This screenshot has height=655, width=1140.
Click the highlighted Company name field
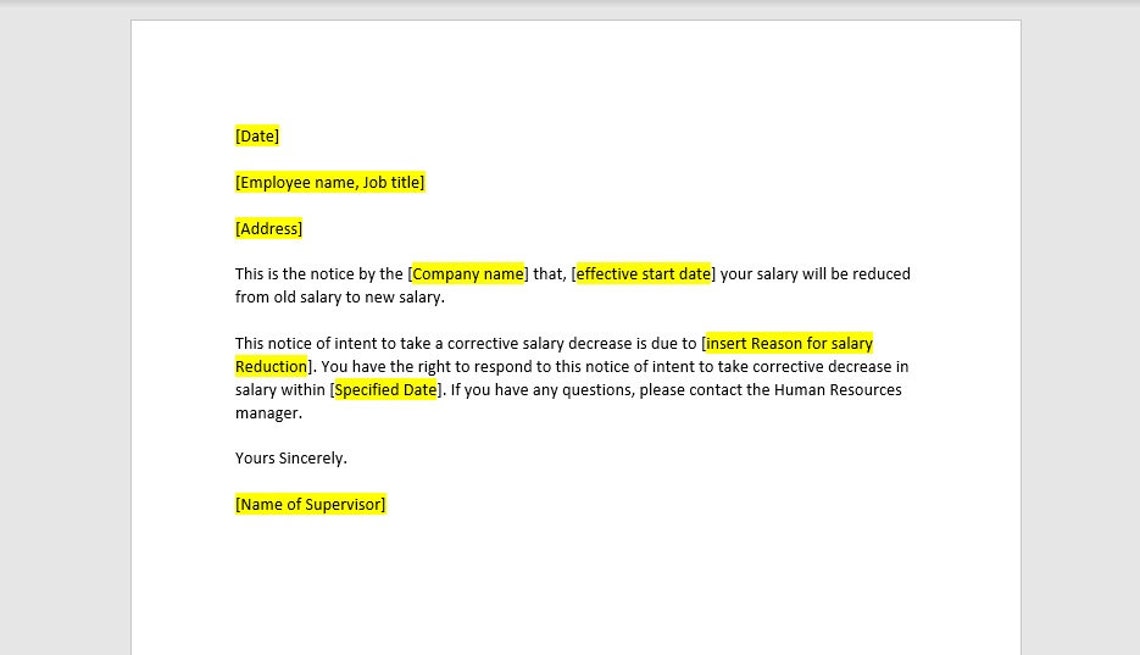[467, 274]
